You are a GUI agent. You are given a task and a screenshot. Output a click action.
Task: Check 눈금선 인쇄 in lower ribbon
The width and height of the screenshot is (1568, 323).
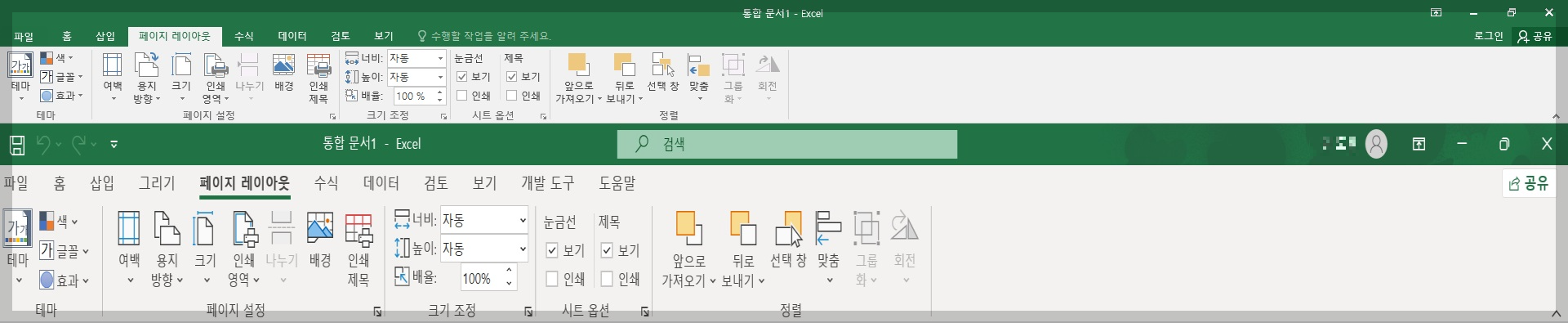click(x=552, y=279)
